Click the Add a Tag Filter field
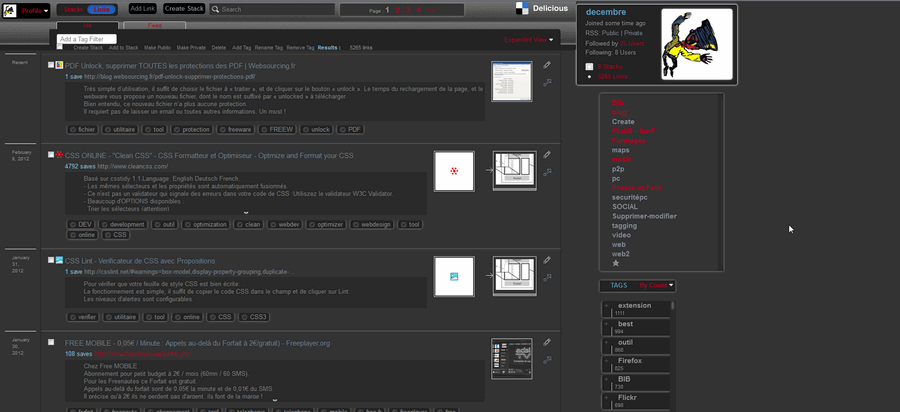The width and height of the screenshot is (900, 412). pos(87,39)
